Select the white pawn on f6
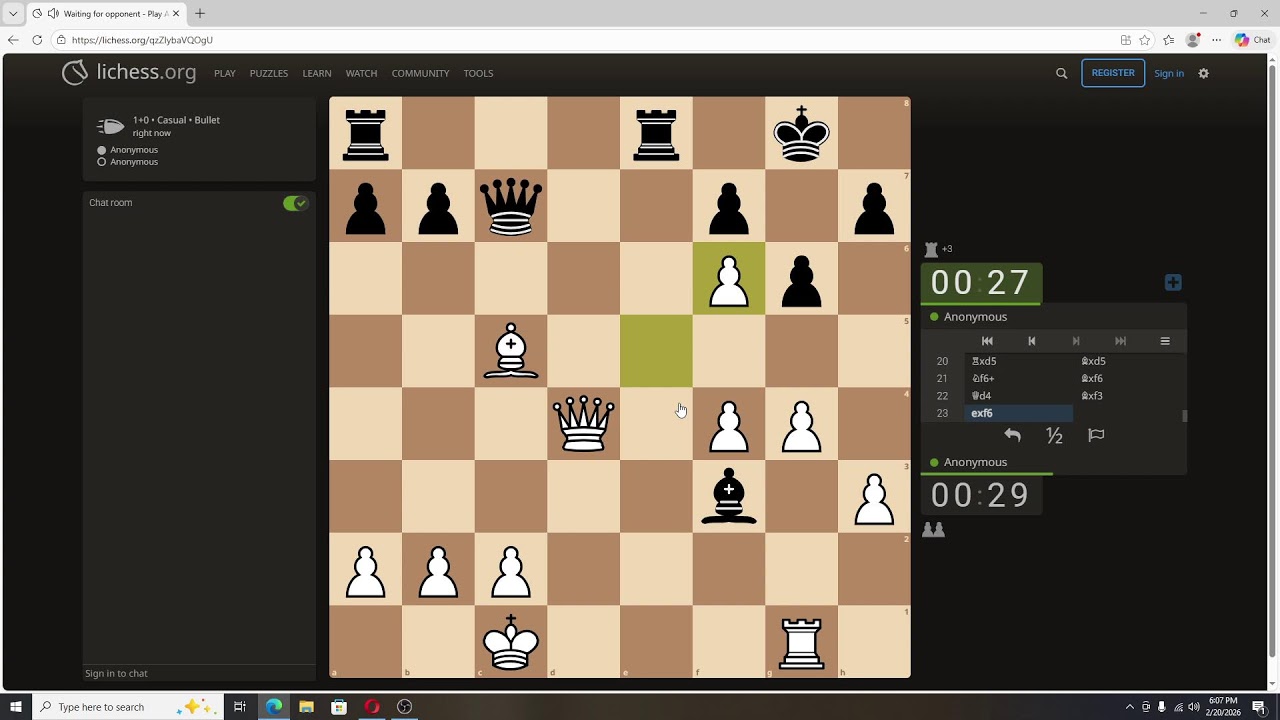The width and height of the screenshot is (1280, 720). coord(729,279)
